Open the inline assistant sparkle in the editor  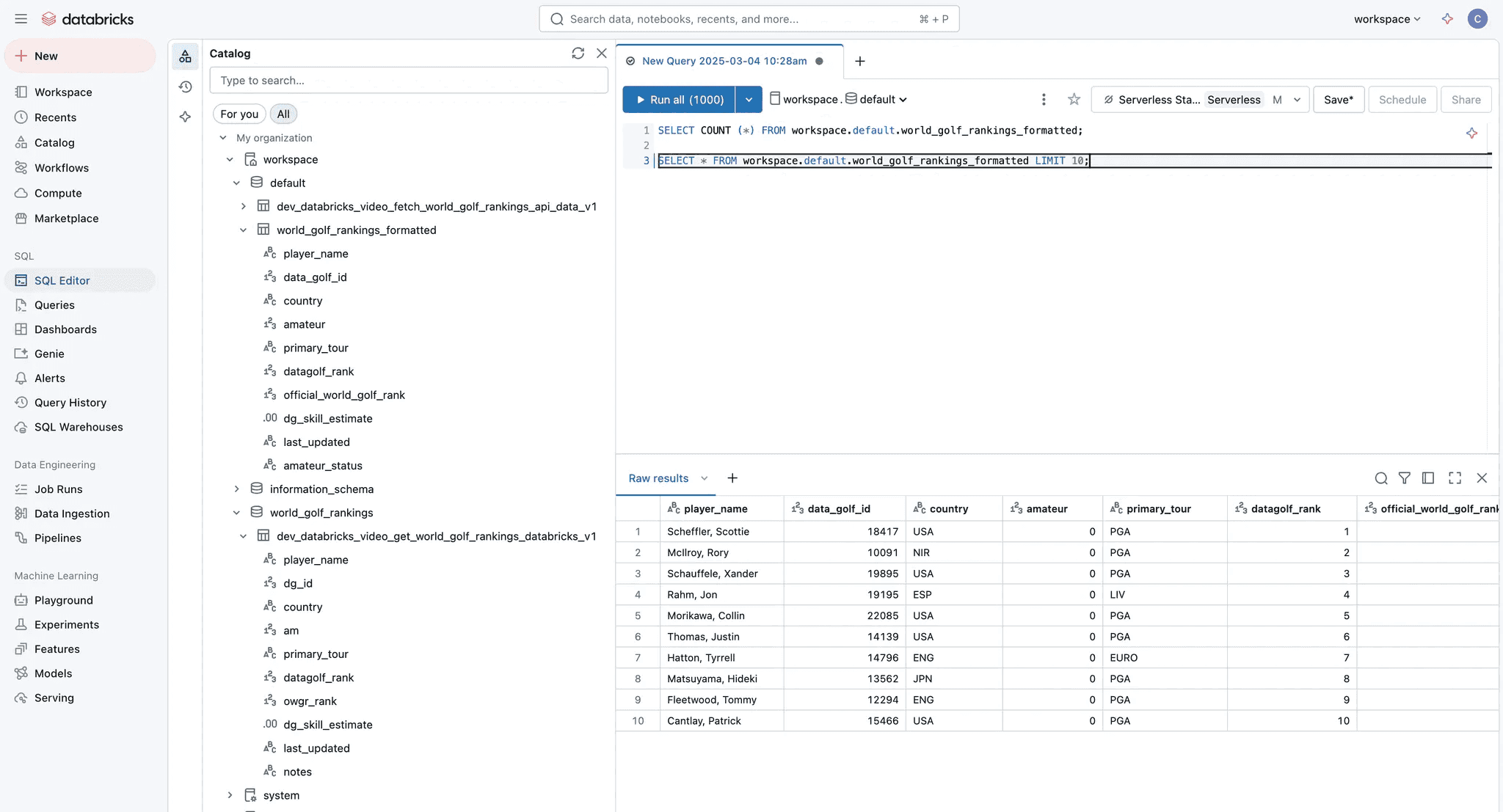[1471, 133]
